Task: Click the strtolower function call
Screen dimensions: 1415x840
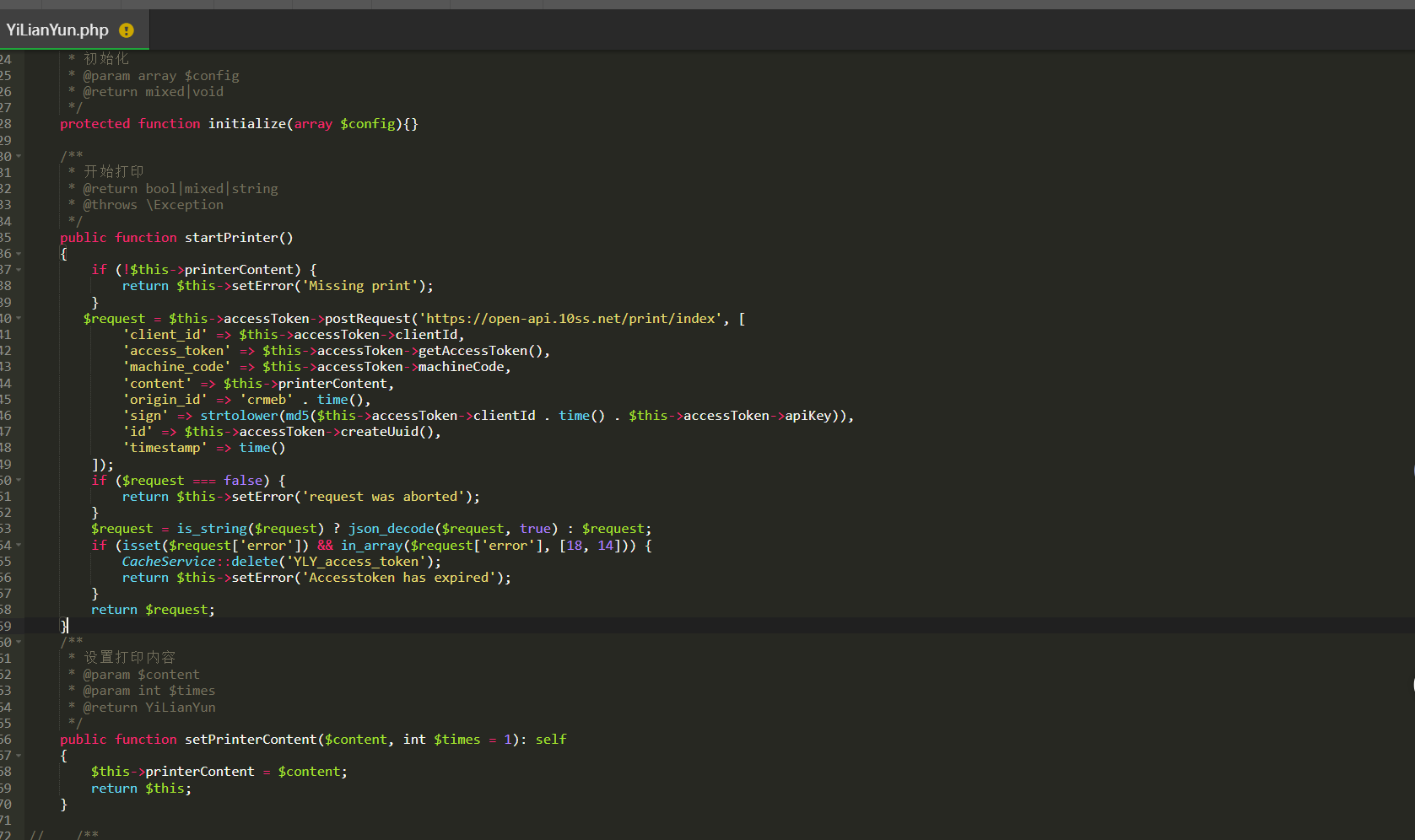Action: (x=239, y=416)
